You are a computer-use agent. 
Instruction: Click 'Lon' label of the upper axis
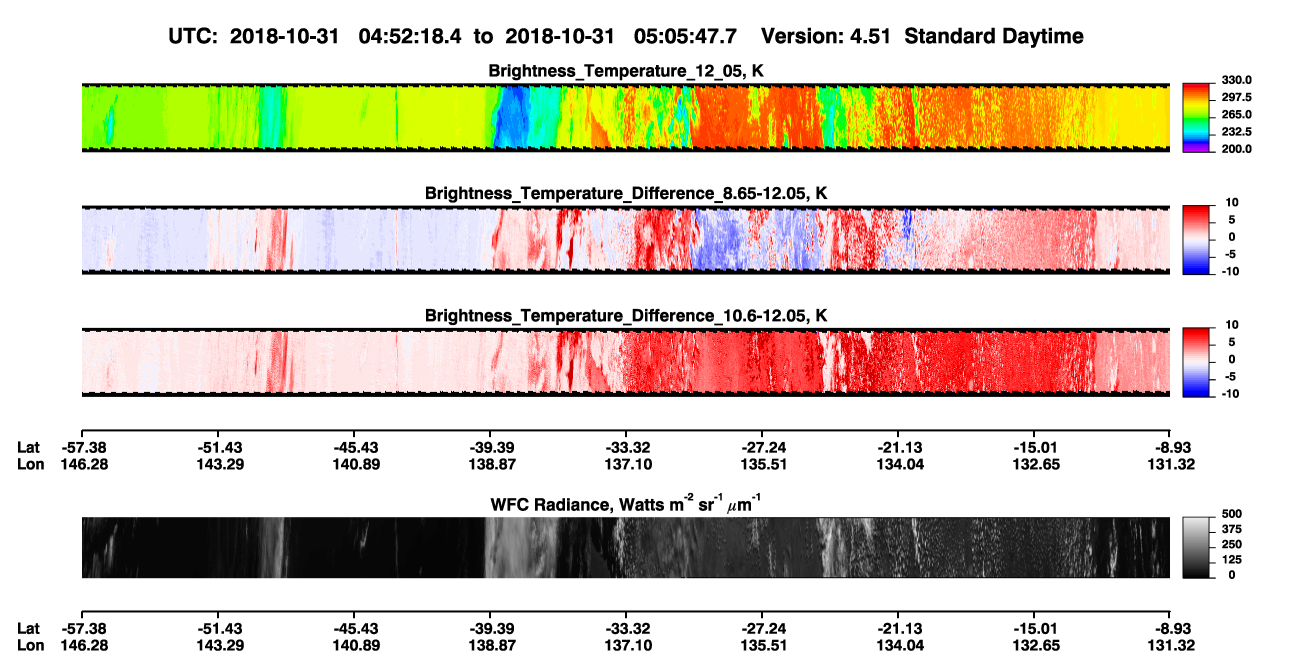(x=30, y=464)
